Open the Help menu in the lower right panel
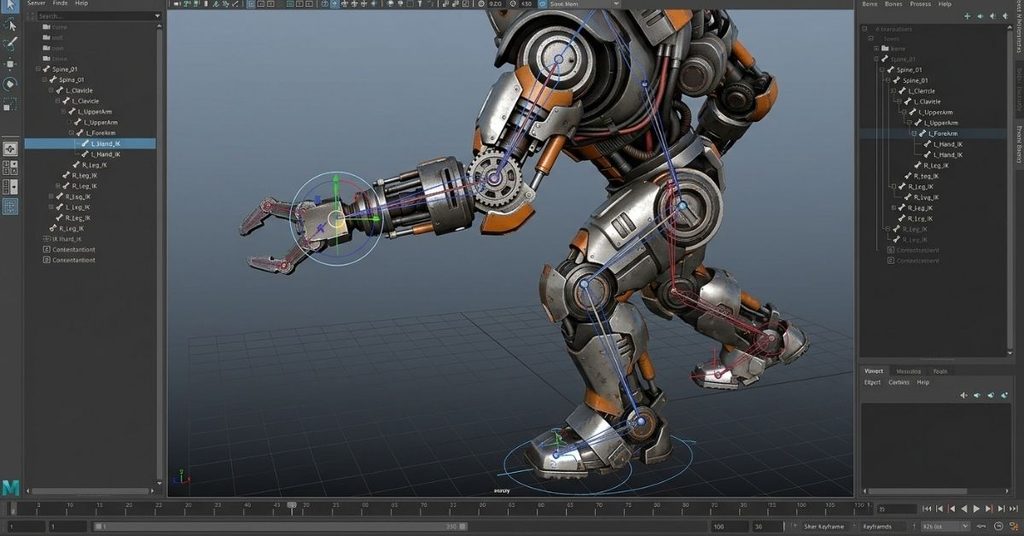 pyautogui.click(x=923, y=383)
